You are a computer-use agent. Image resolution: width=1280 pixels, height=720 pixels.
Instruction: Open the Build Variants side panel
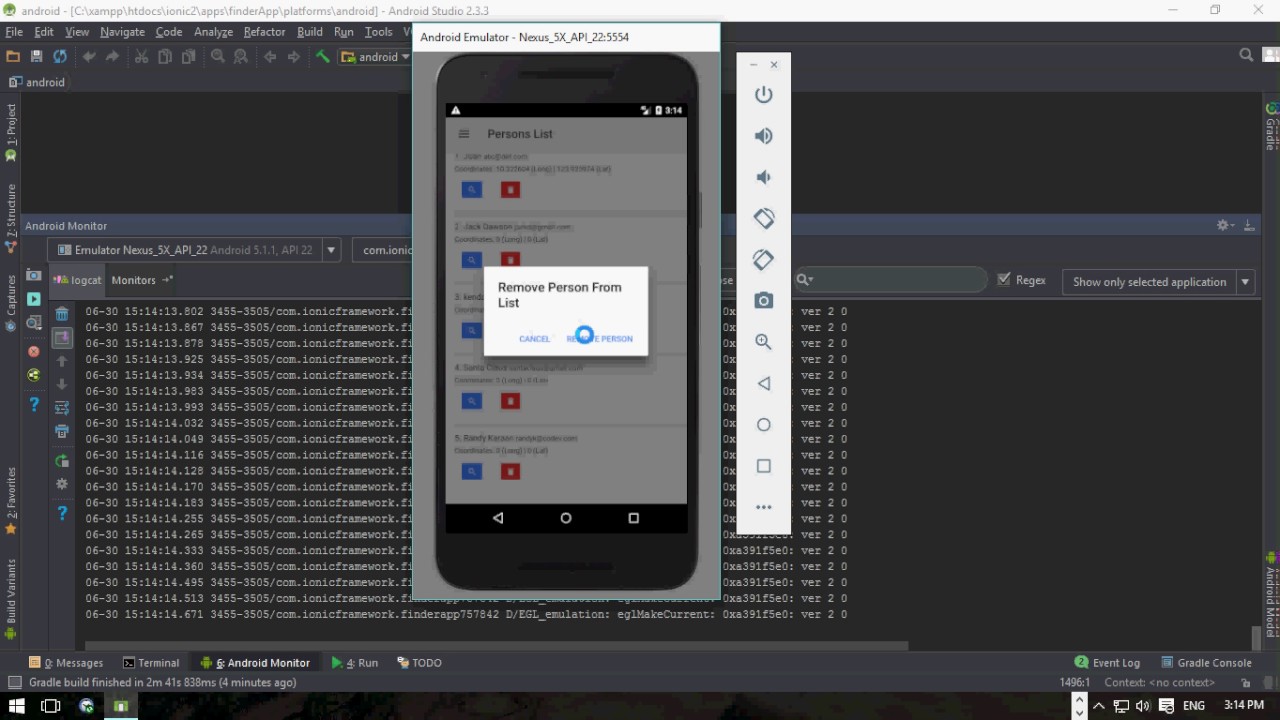coord(11,598)
